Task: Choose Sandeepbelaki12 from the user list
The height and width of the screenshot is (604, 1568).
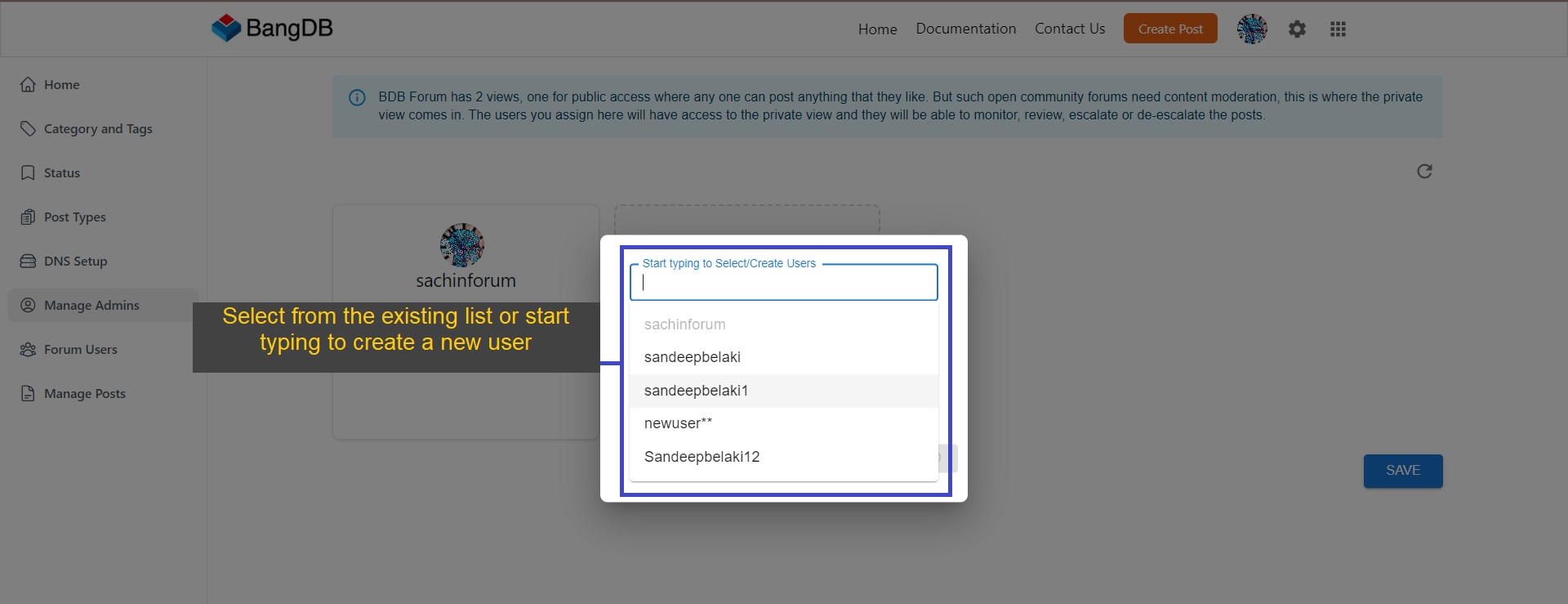Action: [x=784, y=457]
